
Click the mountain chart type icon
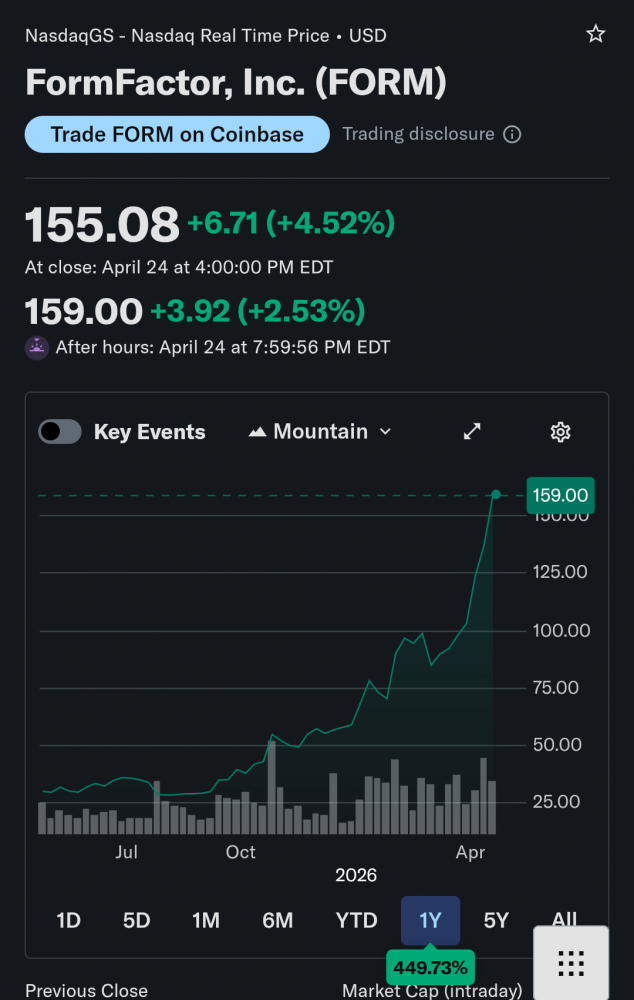[257, 432]
